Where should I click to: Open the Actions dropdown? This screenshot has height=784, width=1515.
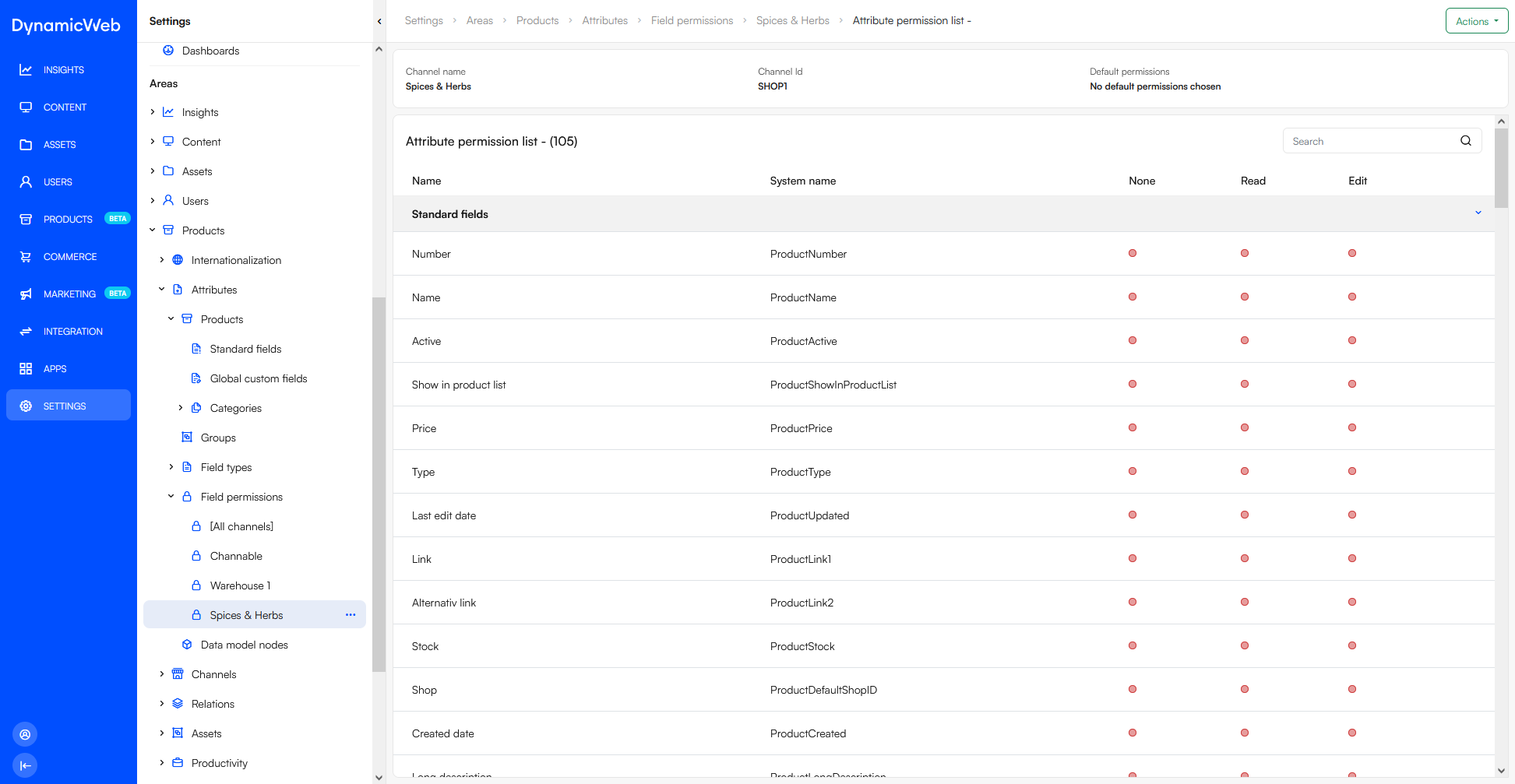1477,21
